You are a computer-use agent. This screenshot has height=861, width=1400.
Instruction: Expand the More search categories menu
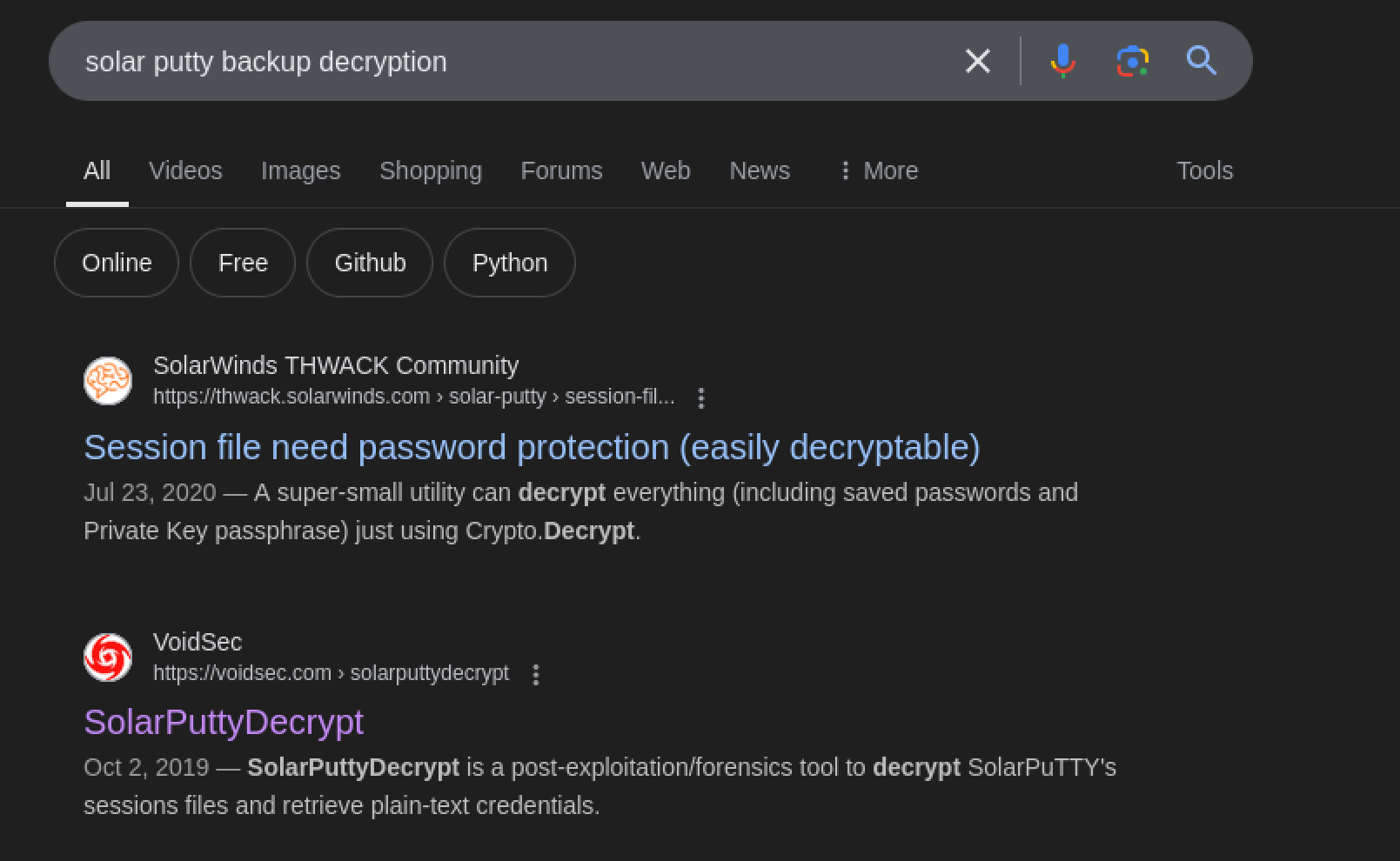pyautogui.click(x=877, y=170)
